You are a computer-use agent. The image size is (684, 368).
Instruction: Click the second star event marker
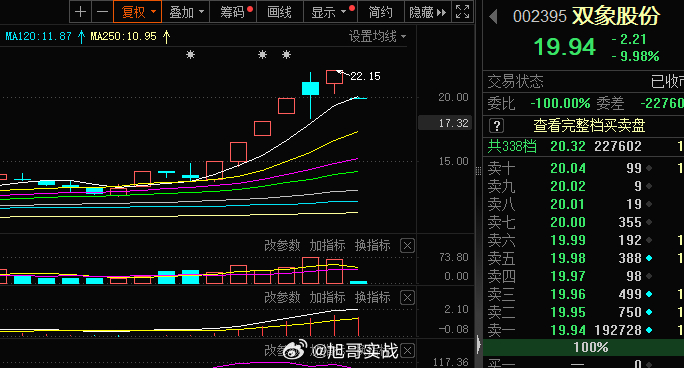(x=262, y=55)
